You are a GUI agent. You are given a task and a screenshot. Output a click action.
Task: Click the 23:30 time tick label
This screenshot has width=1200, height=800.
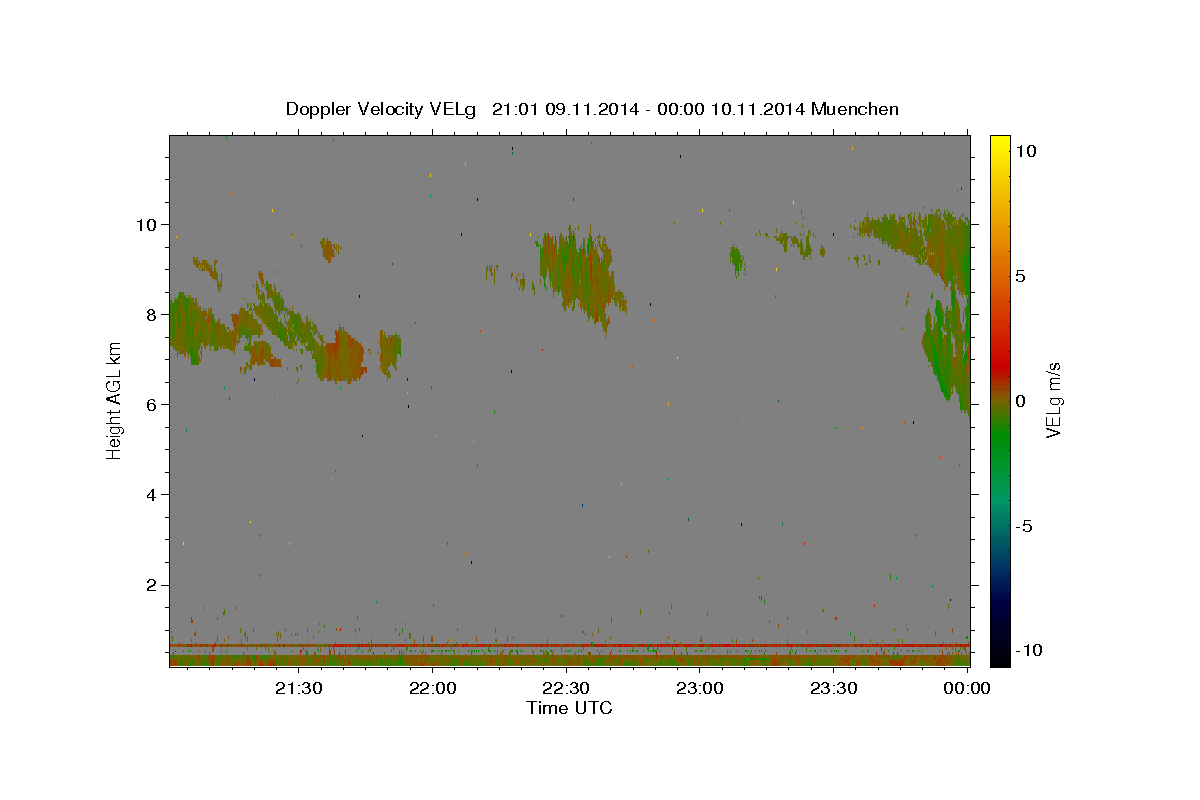pos(834,688)
